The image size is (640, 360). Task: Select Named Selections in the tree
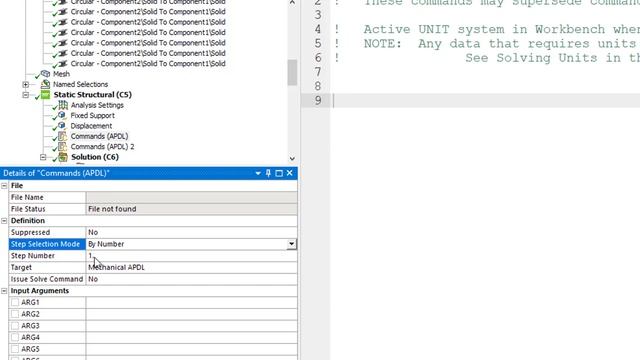pos(80,84)
